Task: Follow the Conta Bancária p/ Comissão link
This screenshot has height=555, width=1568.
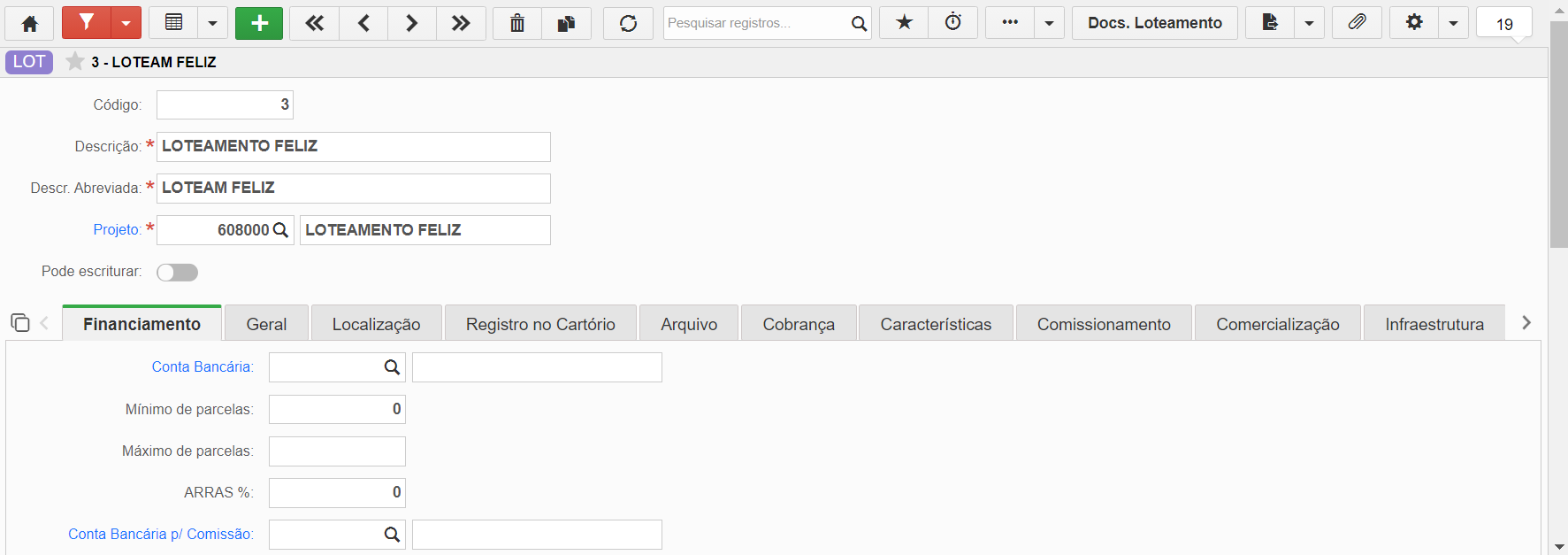Action: point(161,534)
